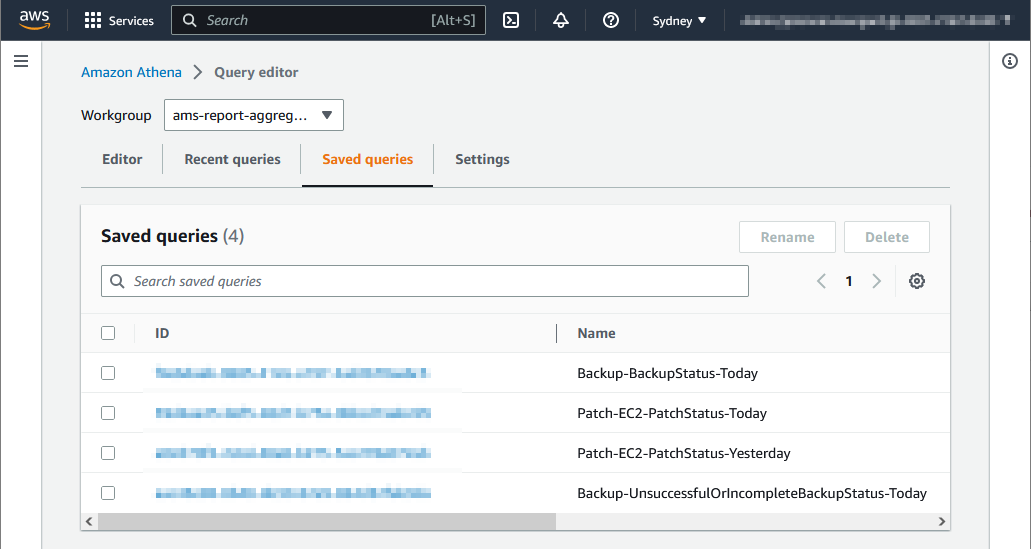Select checkbox for Backup-UnsuccessfulOrIncompleteBackupStatus-Today
Image resolution: width=1031 pixels, height=549 pixels.
click(x=108, y=493)
